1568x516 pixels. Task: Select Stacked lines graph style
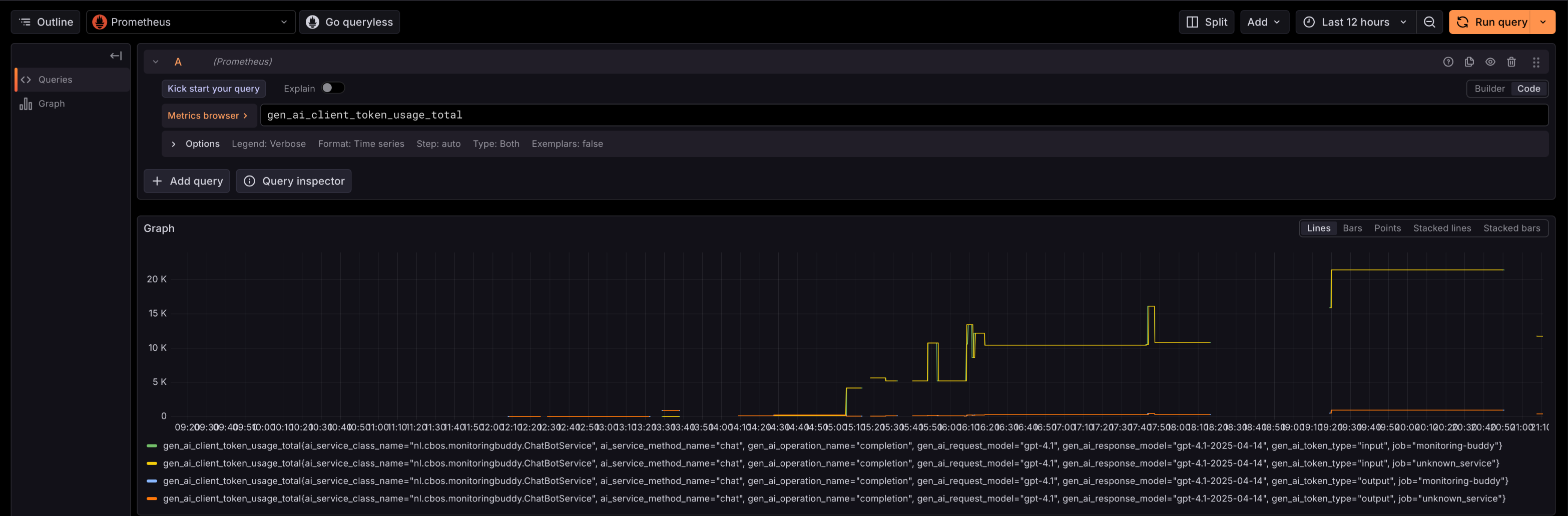coord(1442,228)
